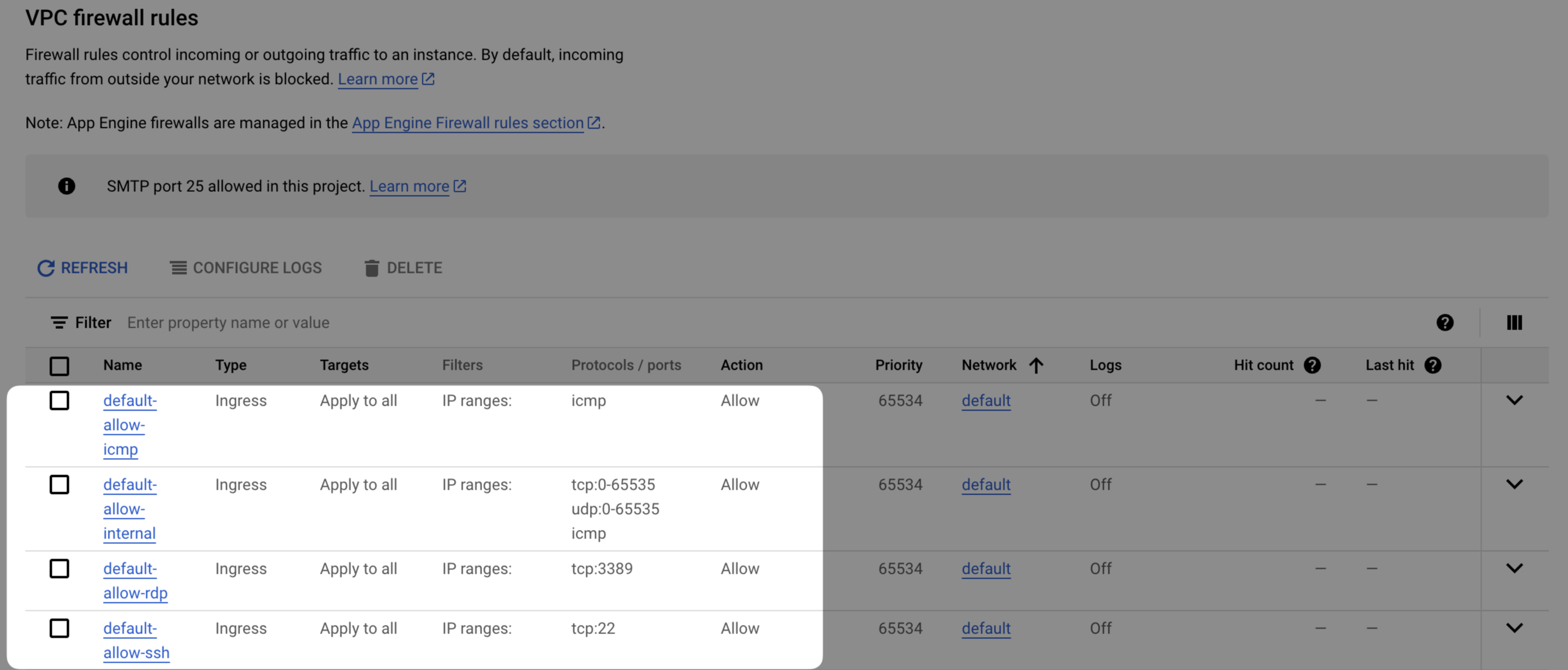Sort by the Priority column header

pyautogui.click(x=898, y=365)
